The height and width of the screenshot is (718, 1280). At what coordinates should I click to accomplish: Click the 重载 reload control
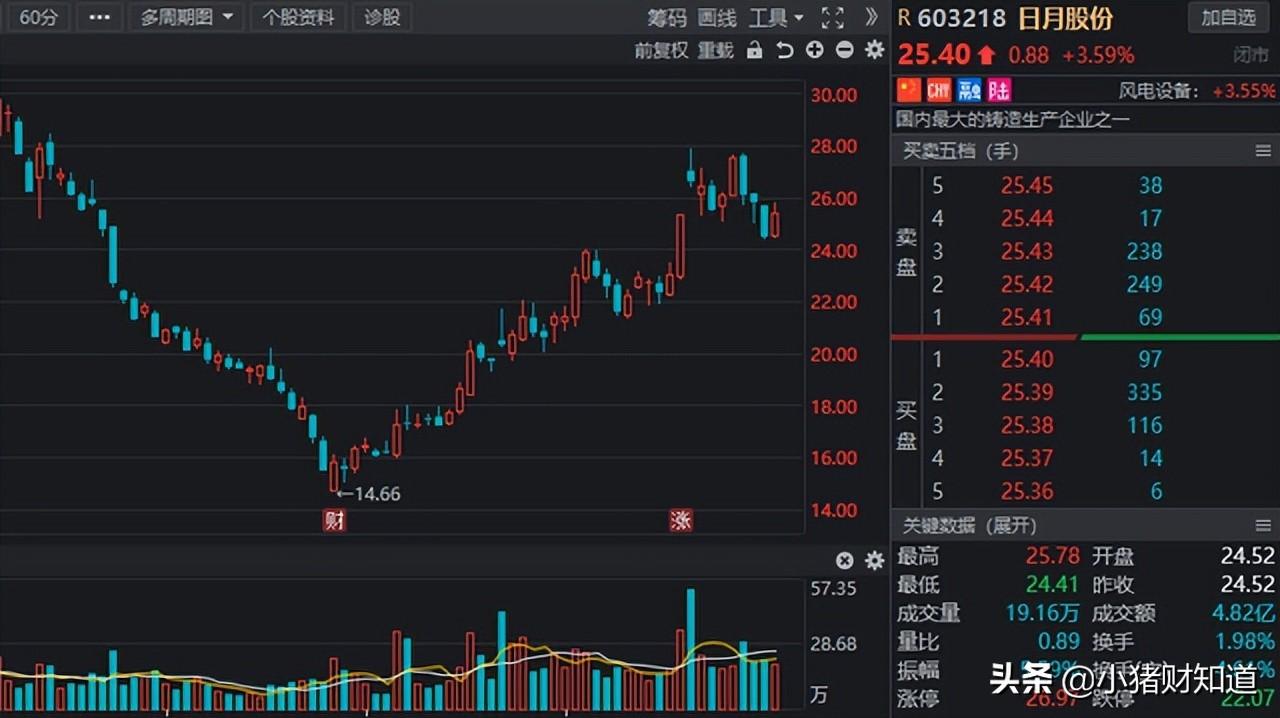pyautogui.click(x=715, y=50)
